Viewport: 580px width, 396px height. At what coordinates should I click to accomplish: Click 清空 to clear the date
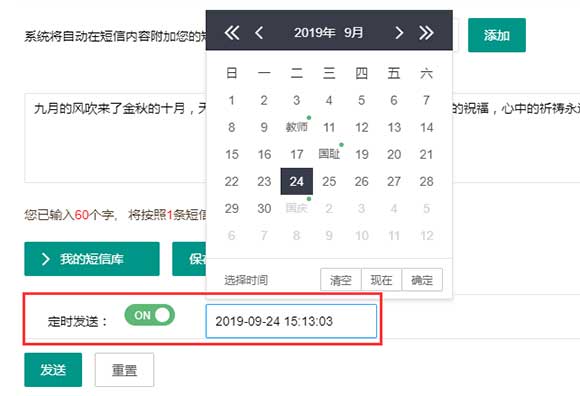(x=341, y=280)
